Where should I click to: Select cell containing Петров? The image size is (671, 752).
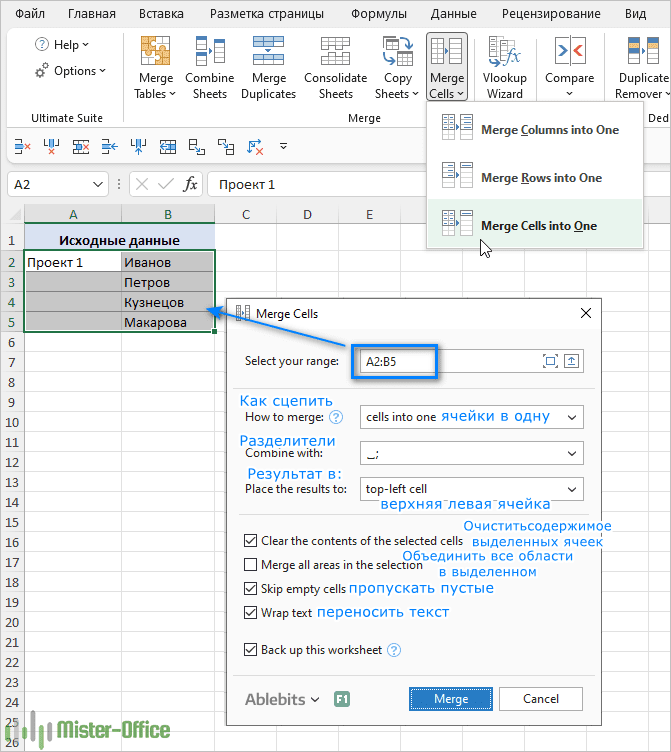tap(168, 282)
